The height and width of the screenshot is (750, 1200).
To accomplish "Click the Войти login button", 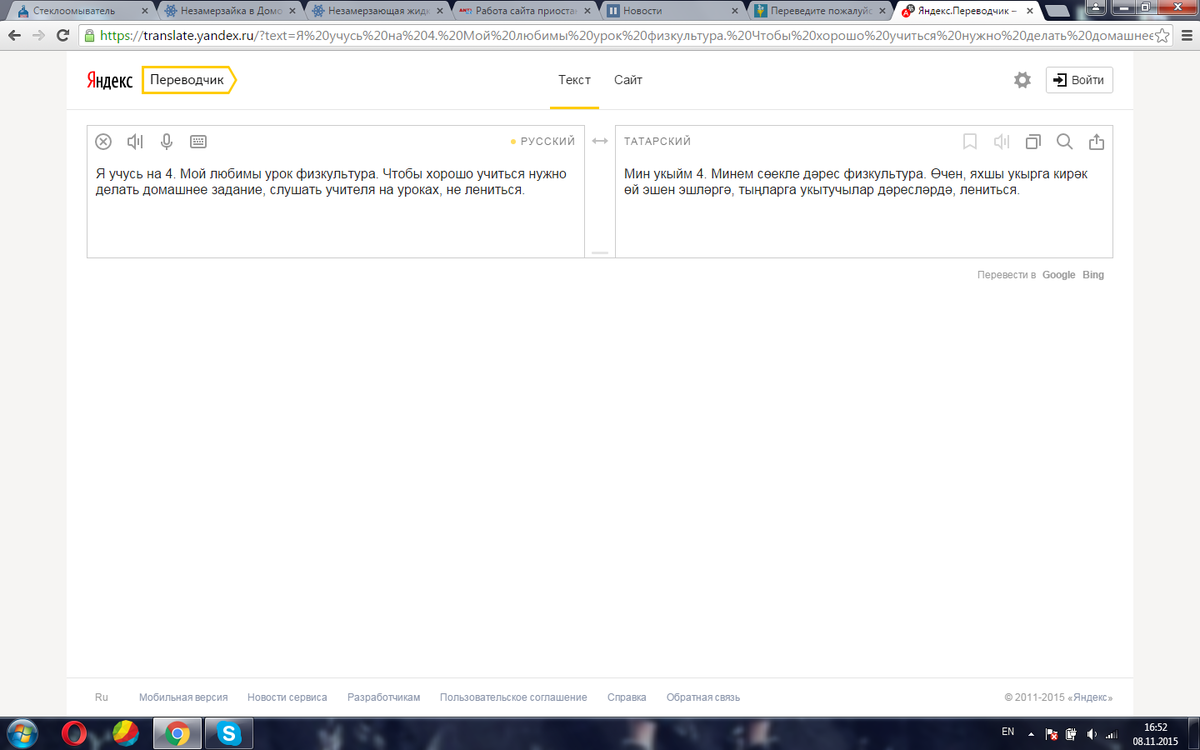I will click(1079, 80).
